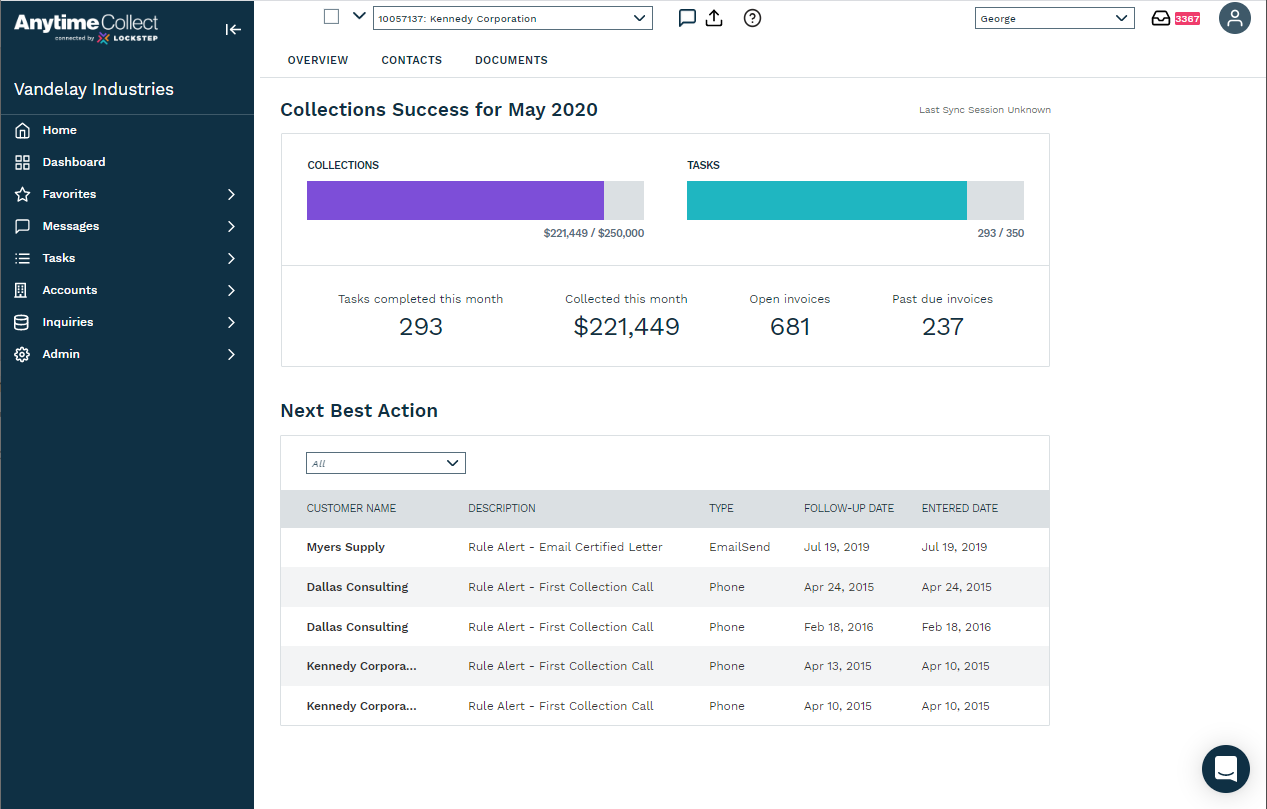Viewport: 1267px width, 809px height.
Task: Open the Myers Supply customer row
Action: pyautogui.click(x=346, y=547)
